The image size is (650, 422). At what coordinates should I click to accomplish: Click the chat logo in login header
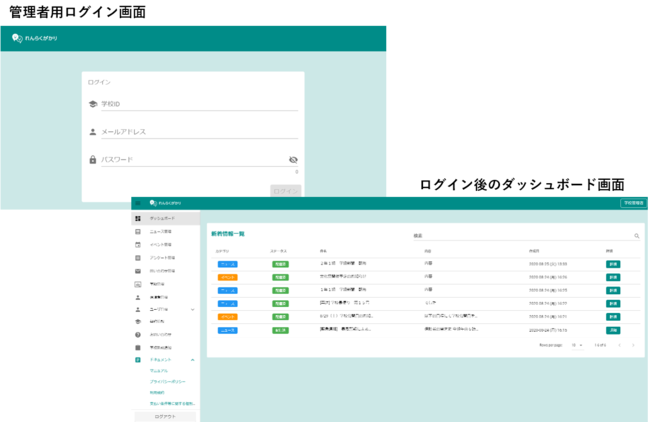17,38
